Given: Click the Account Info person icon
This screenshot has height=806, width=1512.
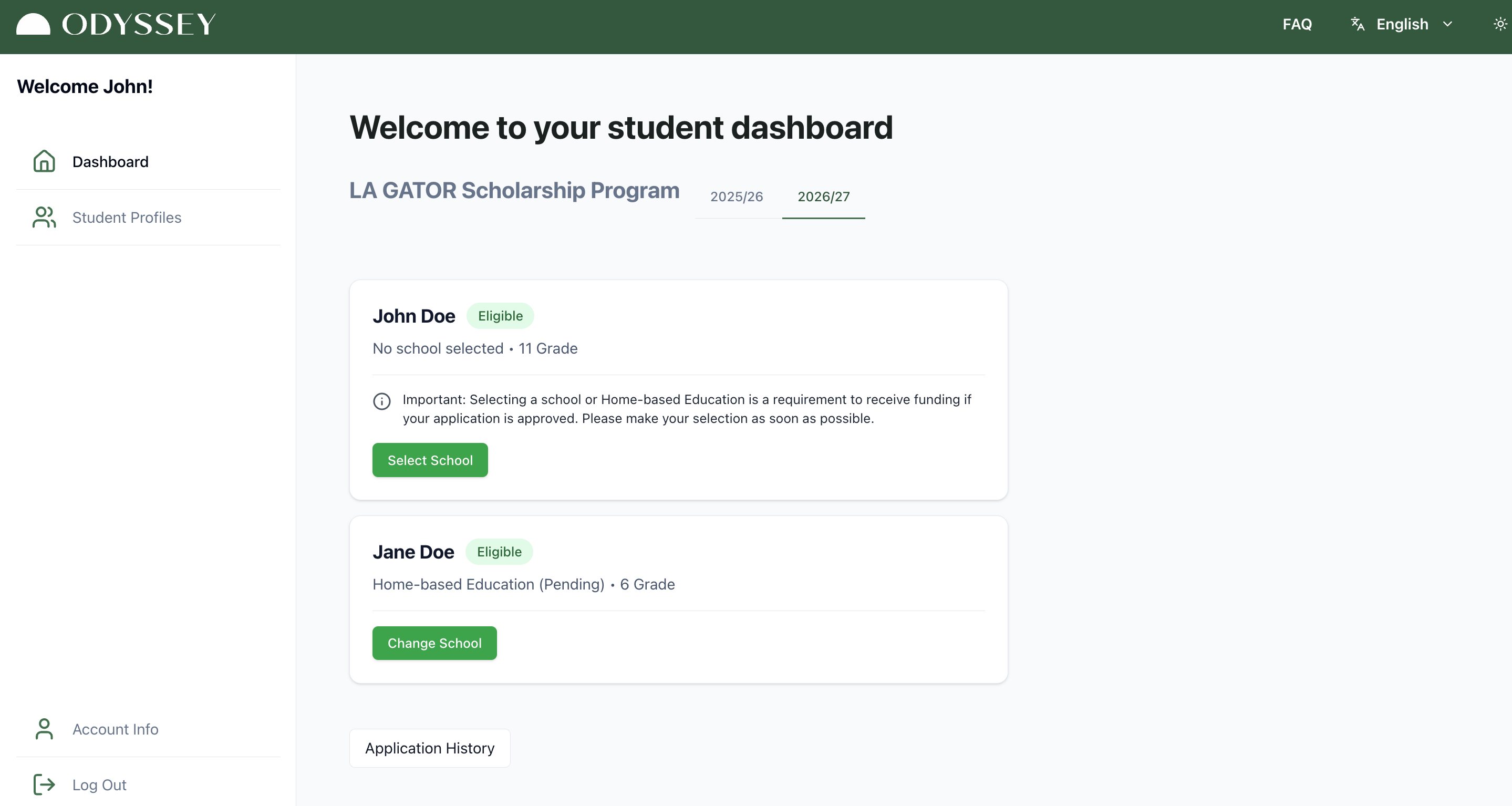Looking at the screenshot, I should pyautogui.click(x=44, y=729).
